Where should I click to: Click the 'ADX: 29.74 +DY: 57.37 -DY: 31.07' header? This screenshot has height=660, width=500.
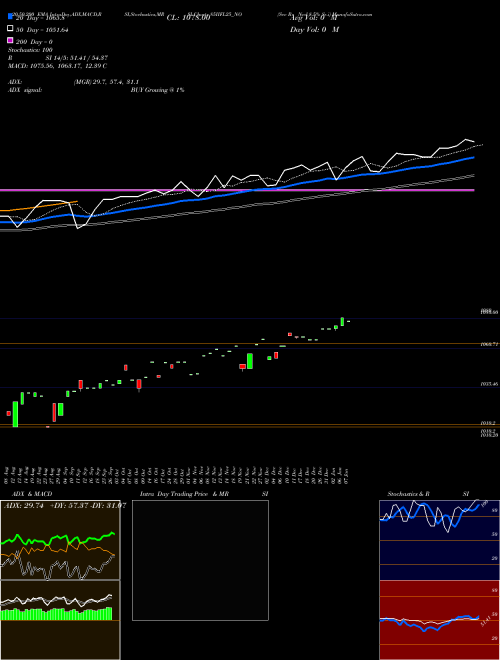(x=64, y=506)
